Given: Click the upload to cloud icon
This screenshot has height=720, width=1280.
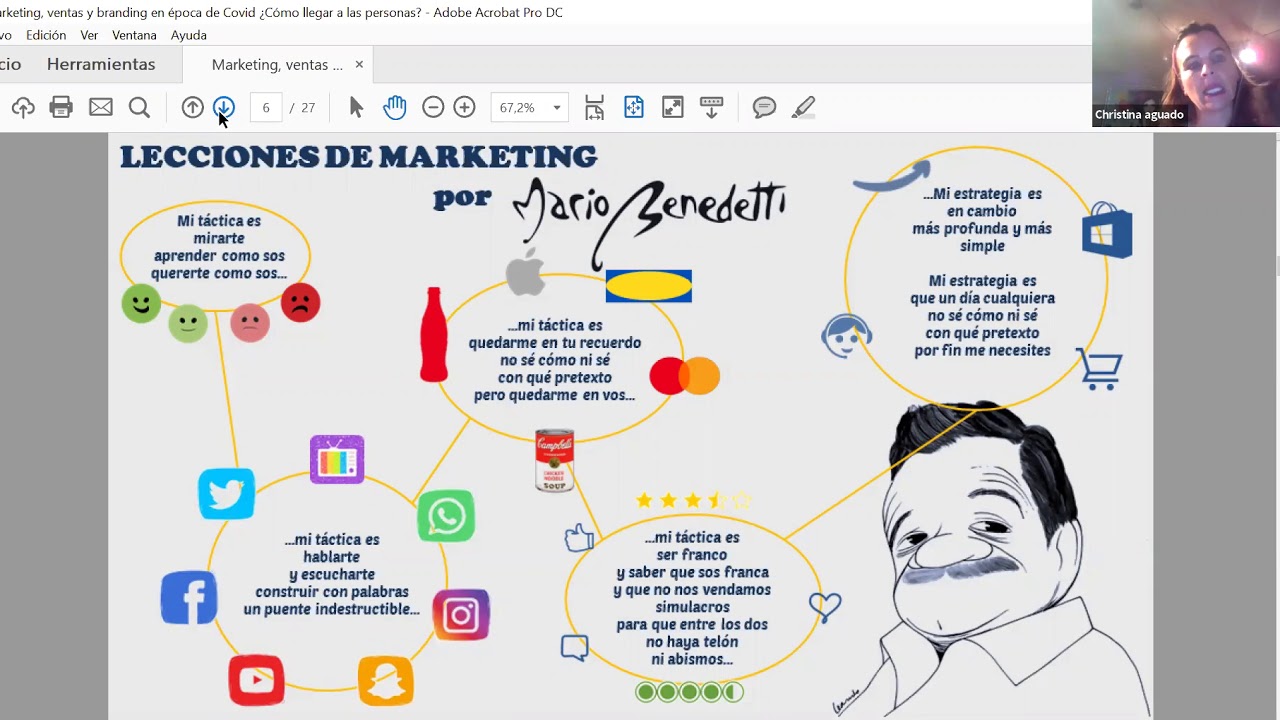Looking at the screenshot, I should 23,107.
